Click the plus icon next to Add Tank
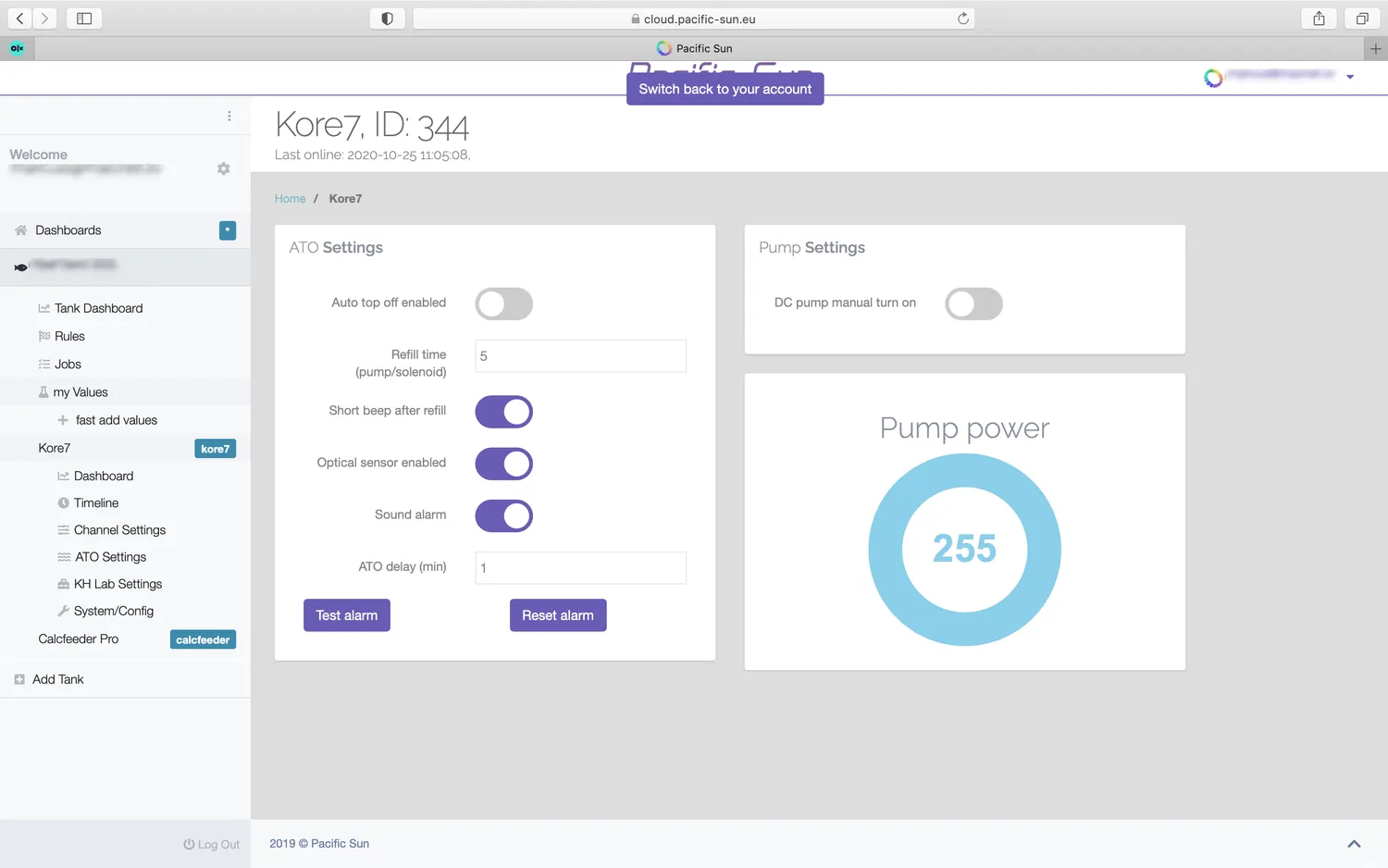 coord(19,679)
